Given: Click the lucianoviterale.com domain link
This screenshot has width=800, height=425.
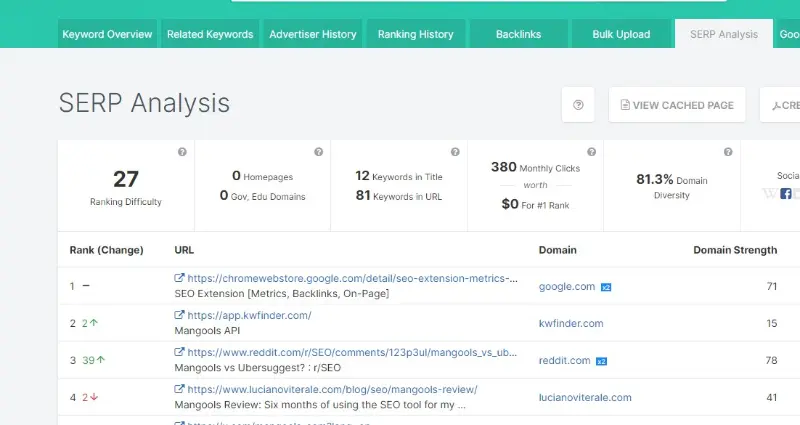Looking at the screenshot, I should tap(585, 397).
